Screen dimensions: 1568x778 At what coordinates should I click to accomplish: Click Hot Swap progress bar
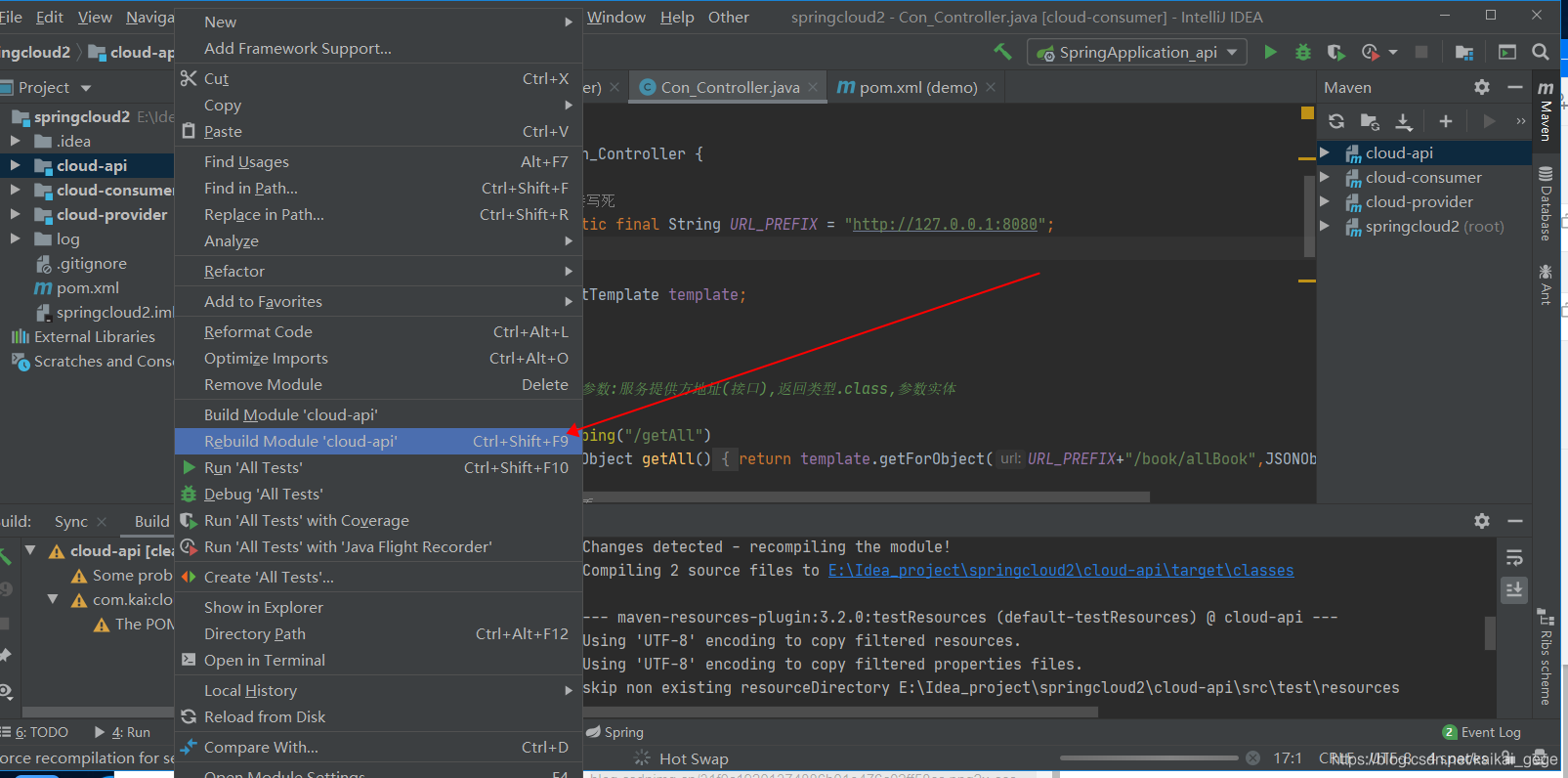[1151, 757]
